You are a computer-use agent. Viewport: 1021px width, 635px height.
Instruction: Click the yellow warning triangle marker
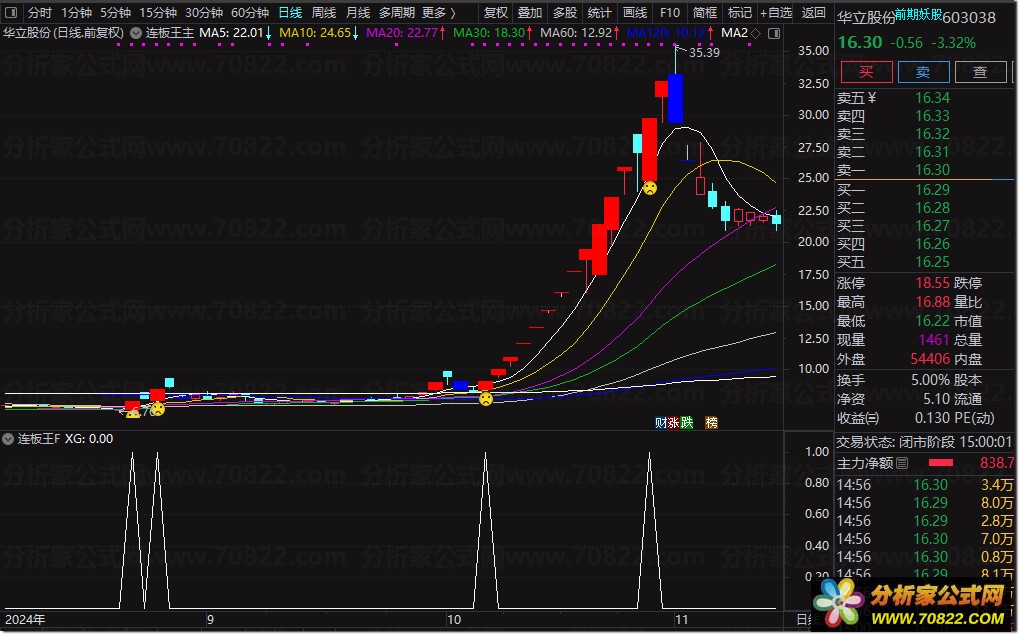coord(133,412)
